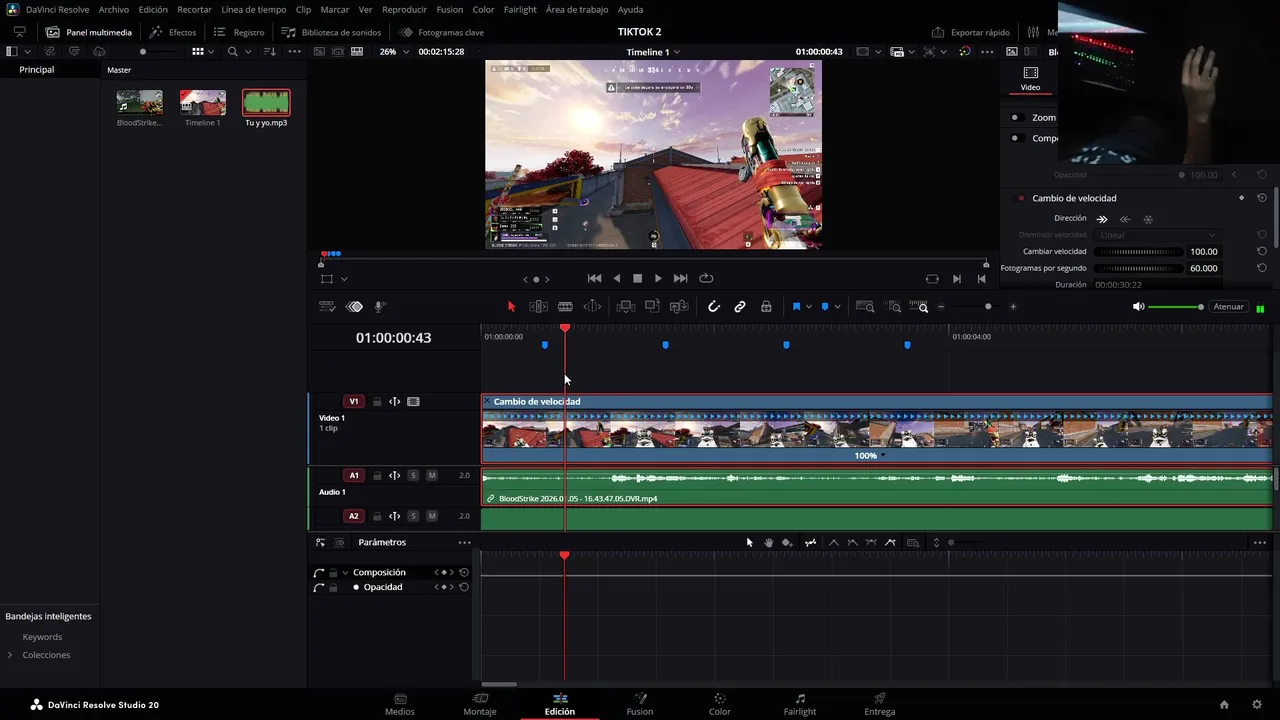Open the Fairlight menu
This screenshot has height=720, width=1280.
(x=520, y=9)
